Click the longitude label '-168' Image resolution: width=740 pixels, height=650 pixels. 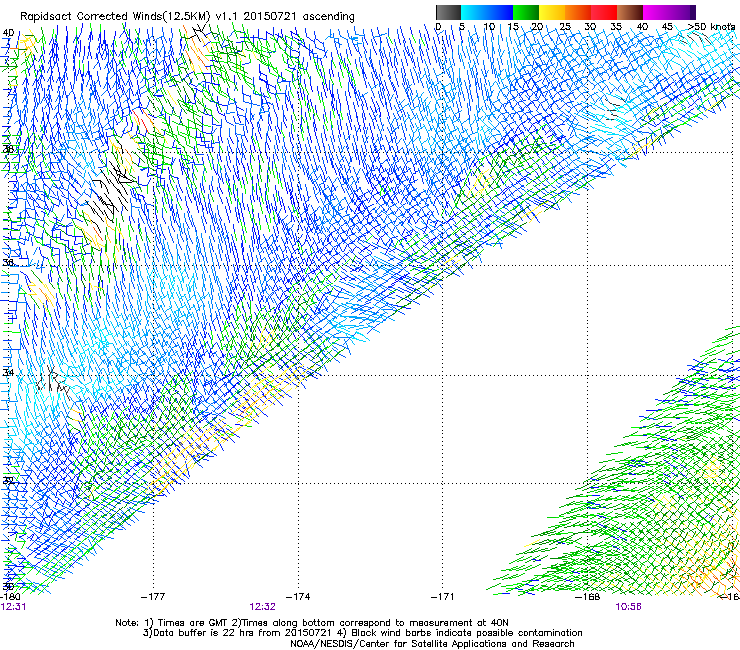click(588, 597)
